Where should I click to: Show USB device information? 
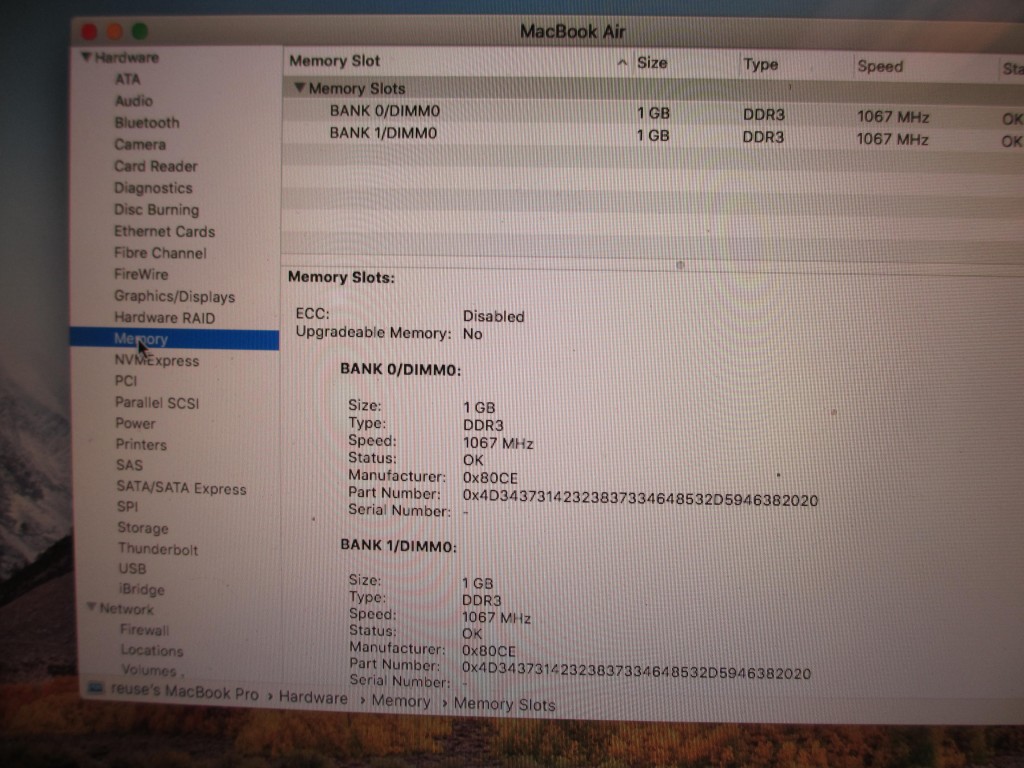point(133,569)
